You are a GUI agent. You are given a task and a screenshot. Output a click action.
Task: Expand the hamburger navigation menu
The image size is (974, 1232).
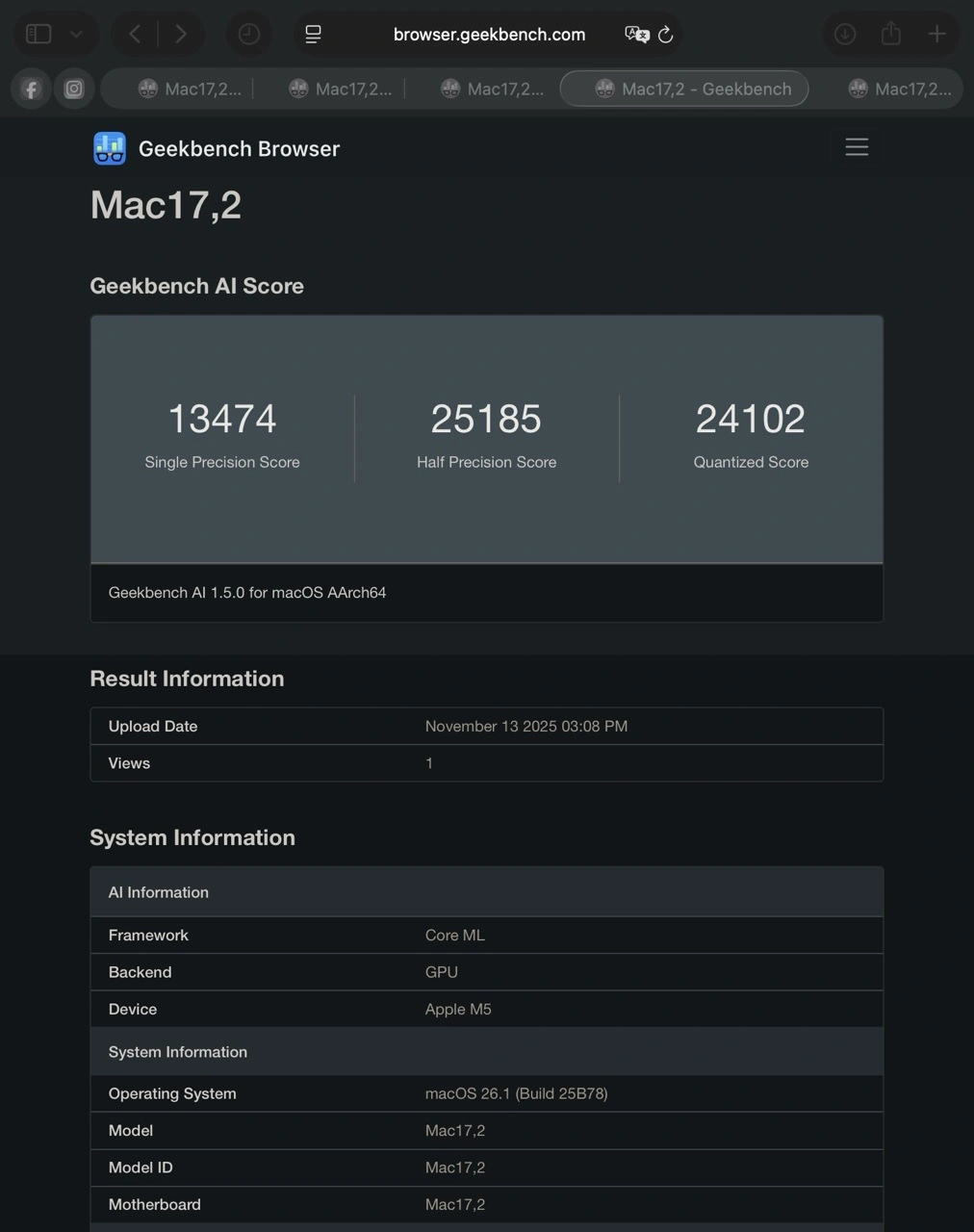click(857, 146)
